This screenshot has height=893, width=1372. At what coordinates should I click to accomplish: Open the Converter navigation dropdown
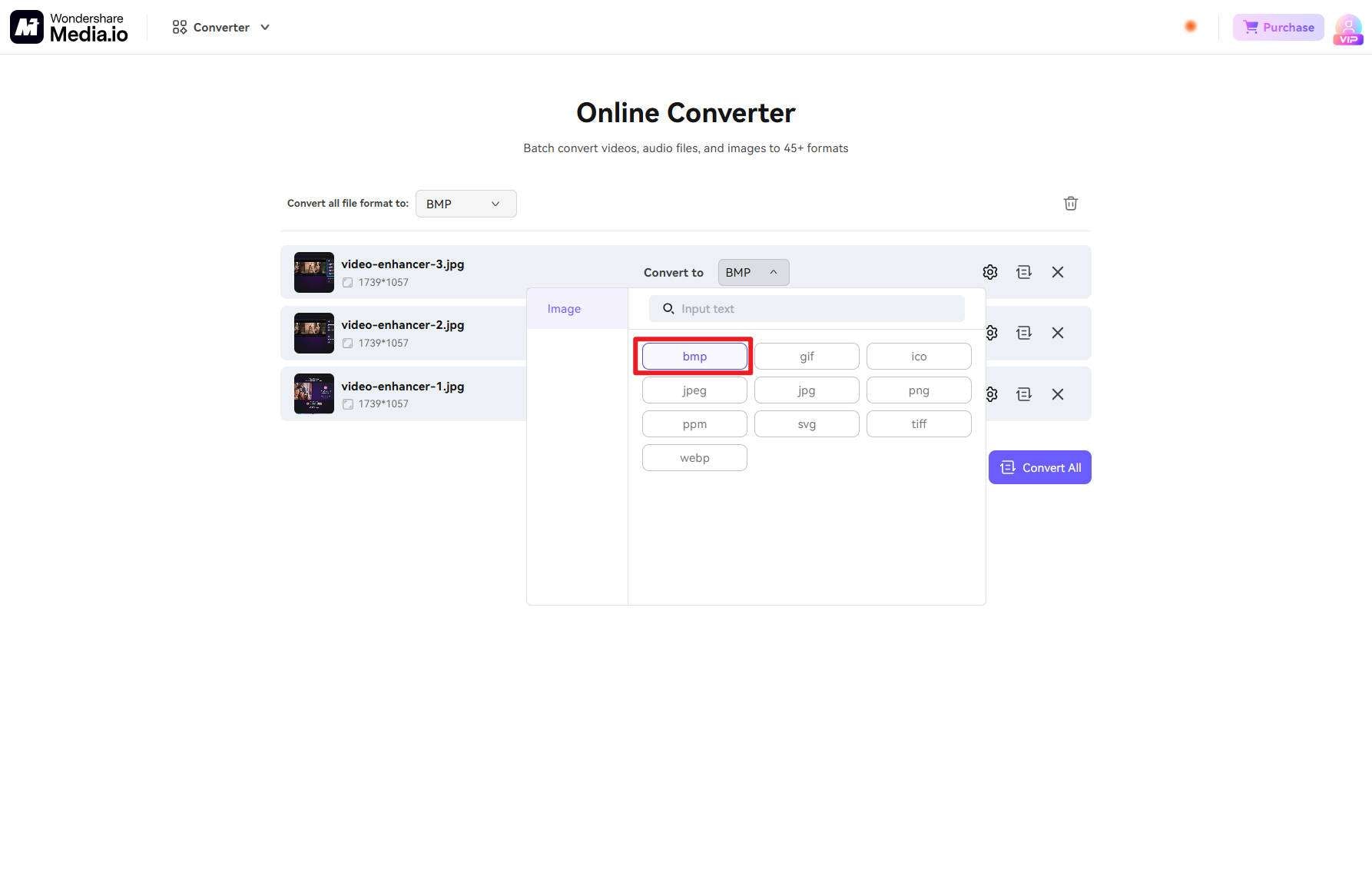point(221,27)
